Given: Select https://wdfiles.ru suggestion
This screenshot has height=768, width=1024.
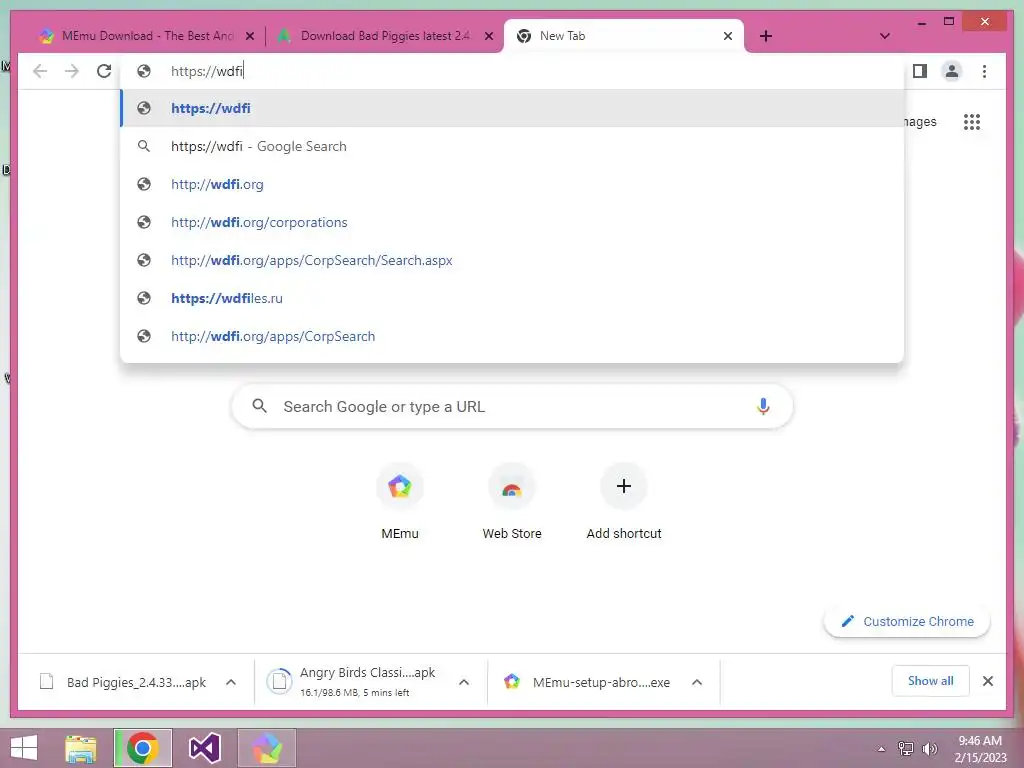Looking at the screenshot, I should coord(512,298).
